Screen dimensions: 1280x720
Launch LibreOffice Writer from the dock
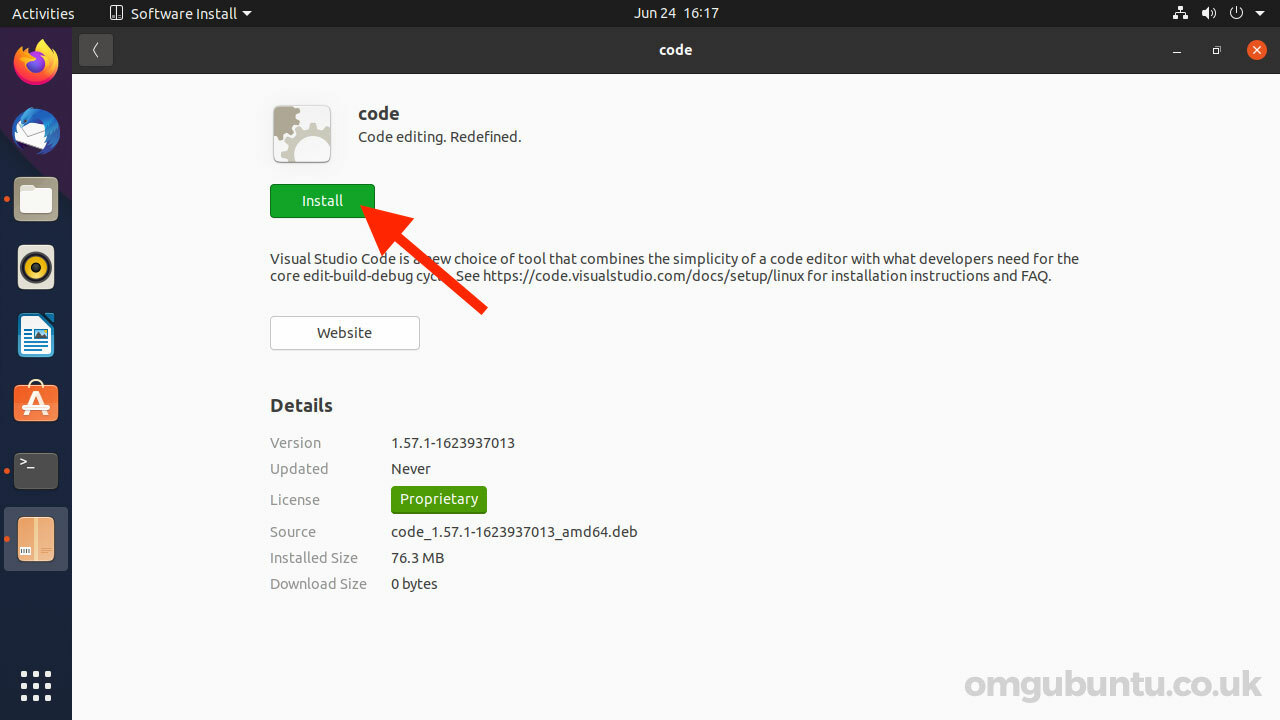36,335
